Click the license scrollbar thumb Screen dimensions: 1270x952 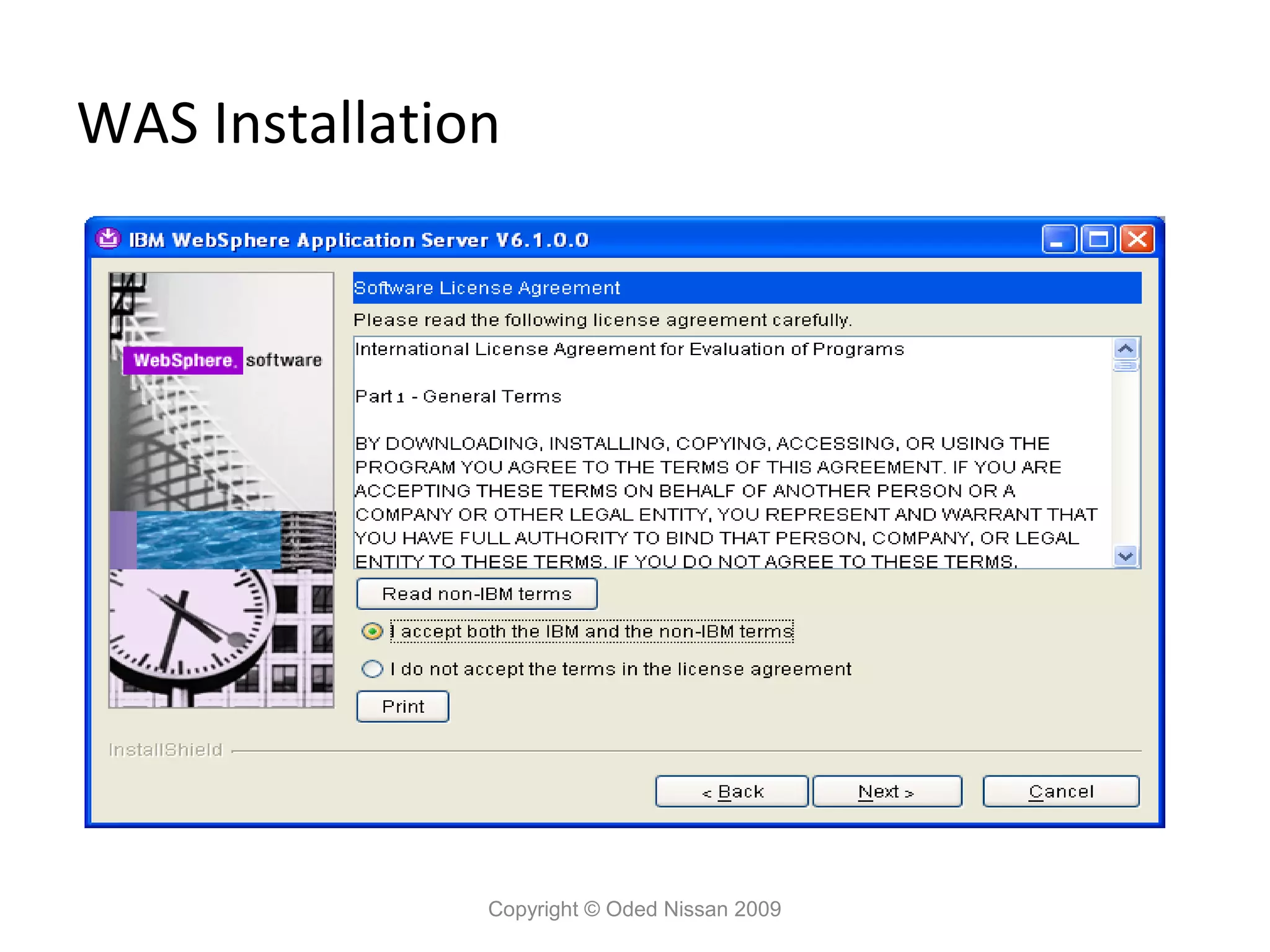point(1126,366)
